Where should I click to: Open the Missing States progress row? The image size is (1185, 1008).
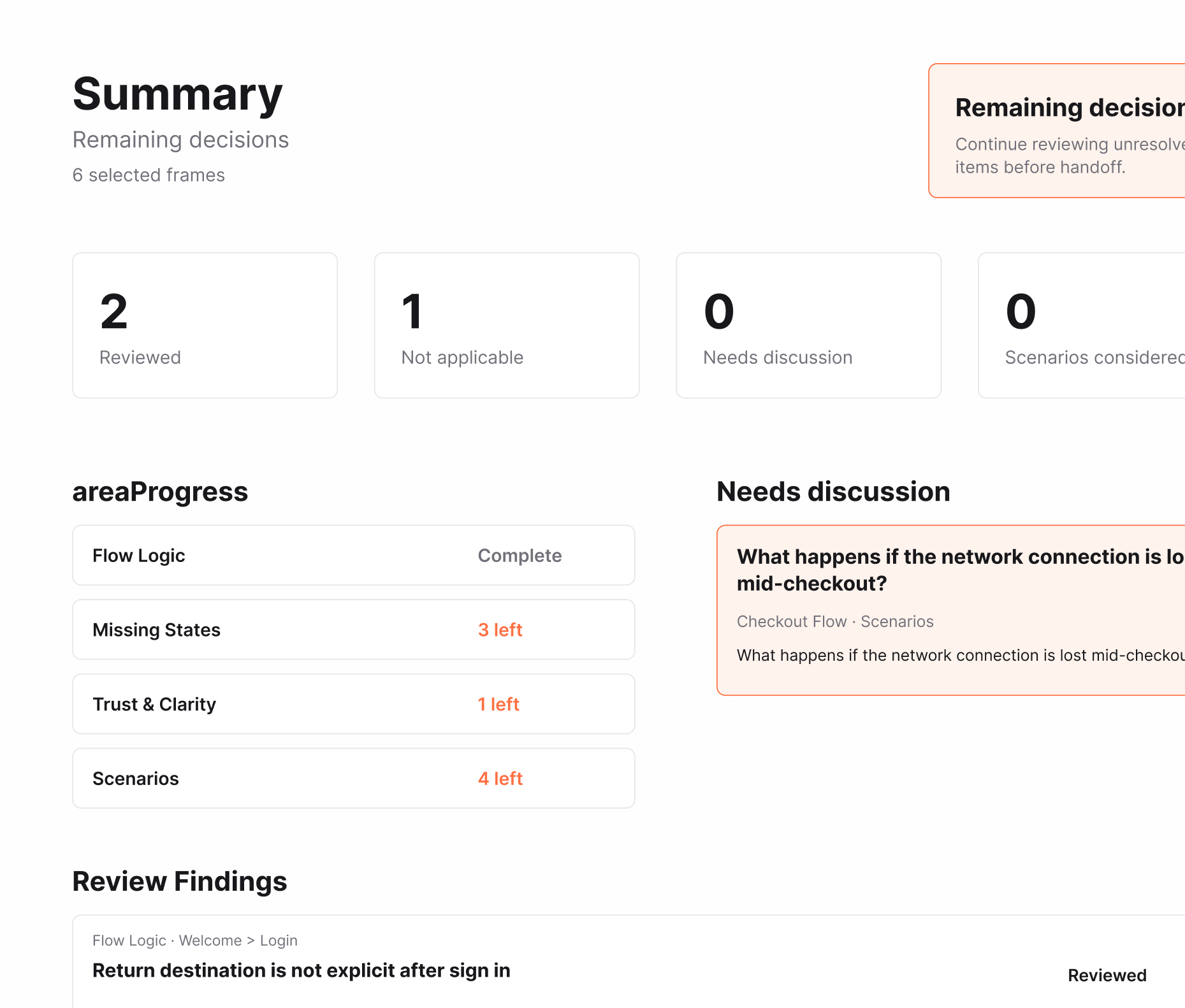click(354, 630)
